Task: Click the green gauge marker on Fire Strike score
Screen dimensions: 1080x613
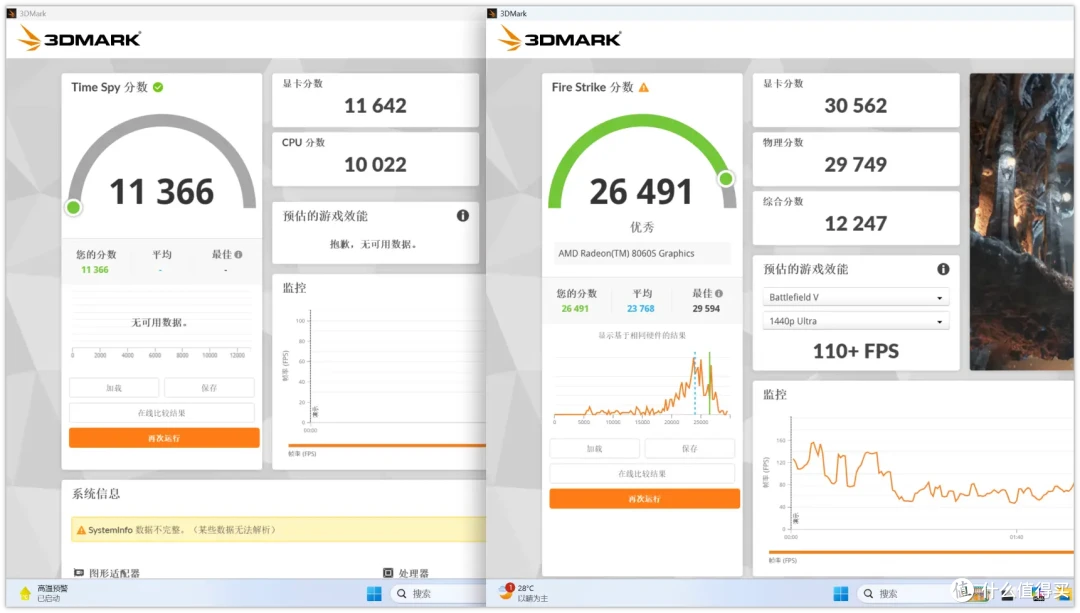Action: 725,179
